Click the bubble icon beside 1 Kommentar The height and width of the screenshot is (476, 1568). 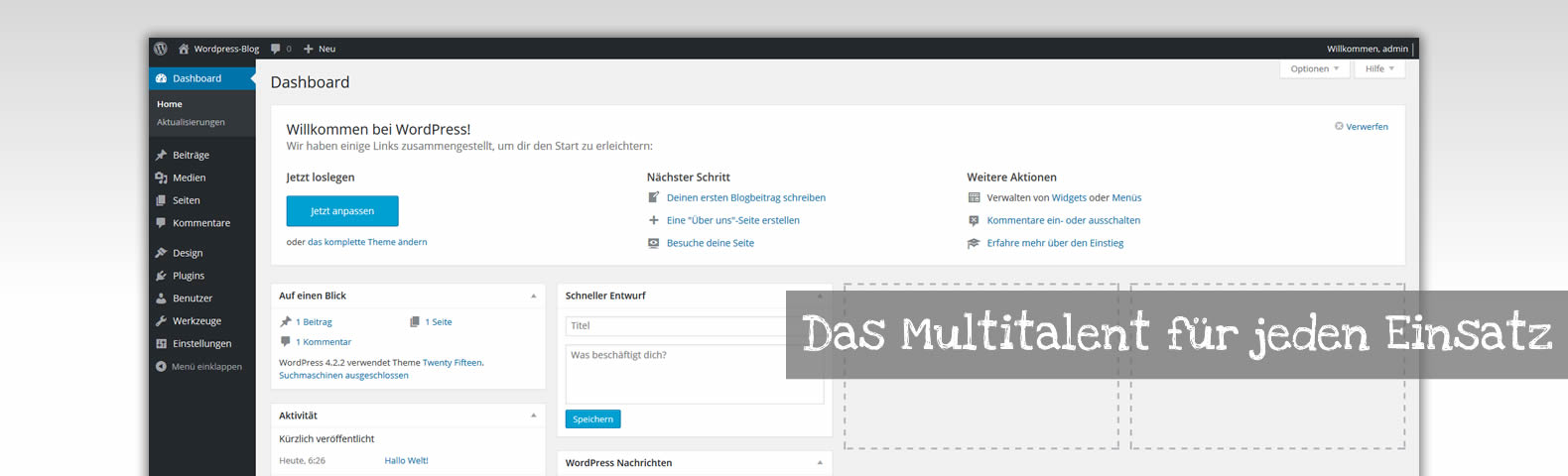[x=286, y=341]
